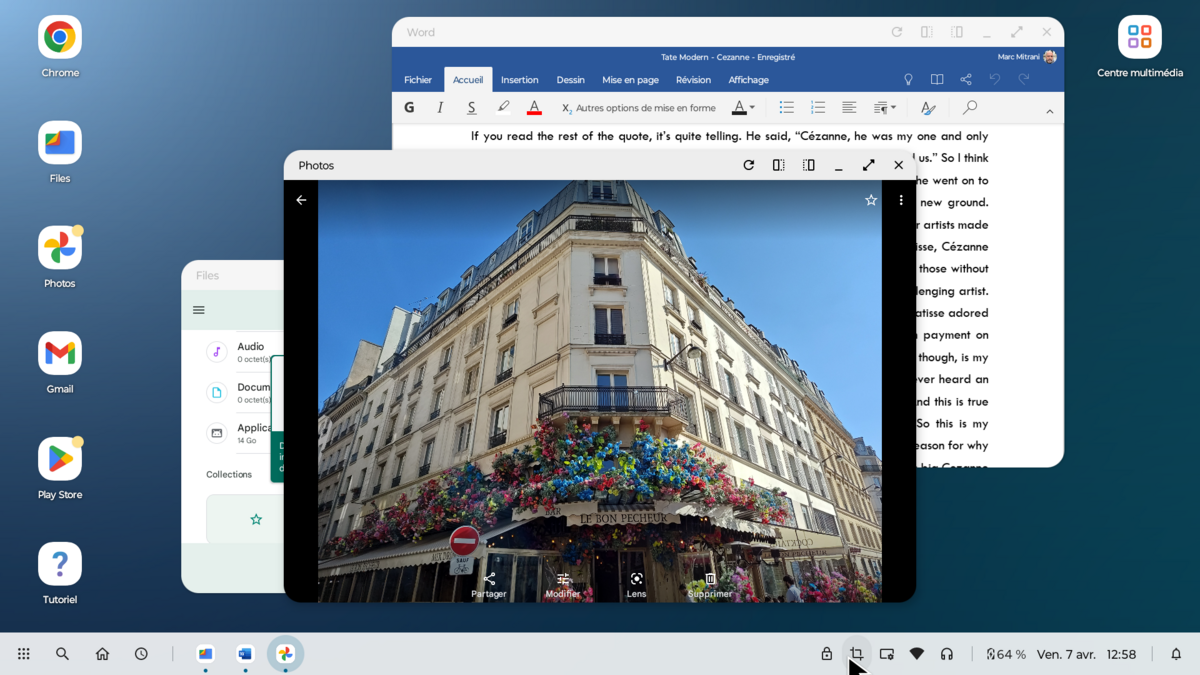Image resolution: width=1200 pixels, height=675 pixels.
Task: Undo last action in Word
Action: [994, 80]
